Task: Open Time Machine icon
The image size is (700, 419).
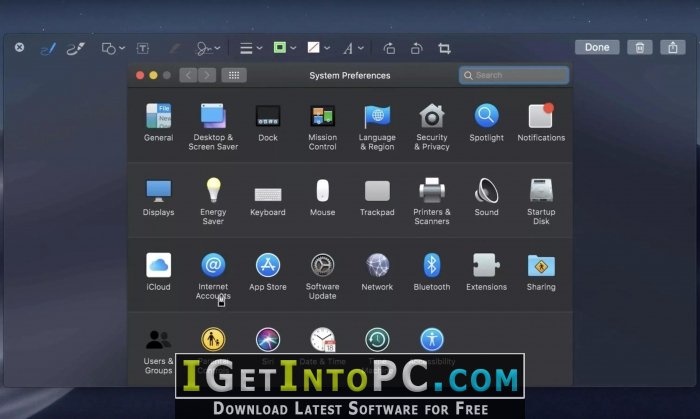Action: pos(377,339)
